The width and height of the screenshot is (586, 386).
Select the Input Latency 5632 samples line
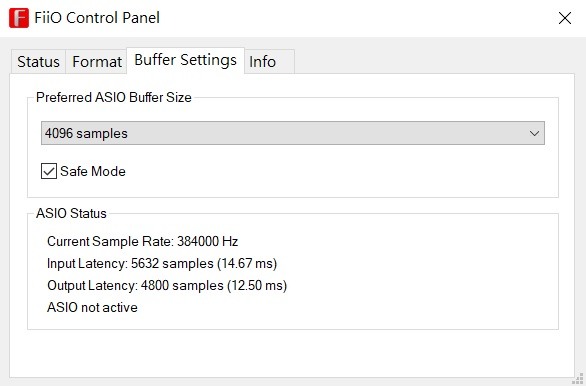tap(162, 263)
